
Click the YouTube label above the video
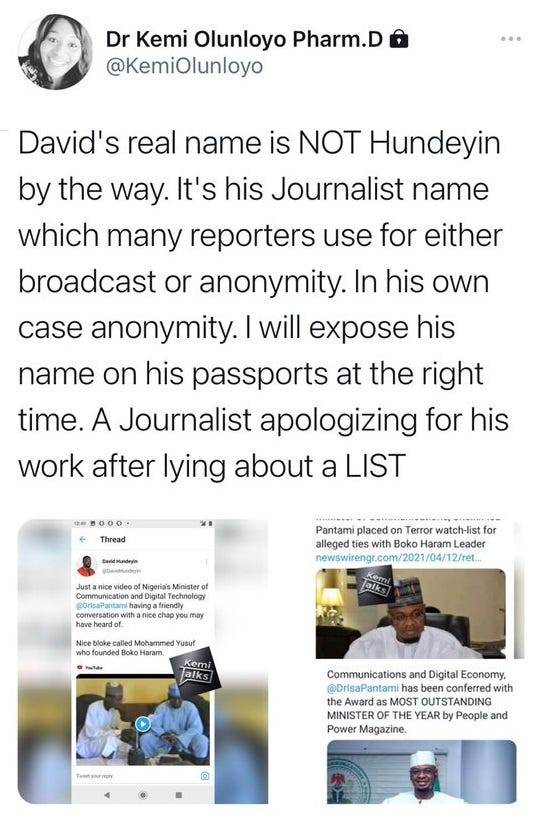90,667
